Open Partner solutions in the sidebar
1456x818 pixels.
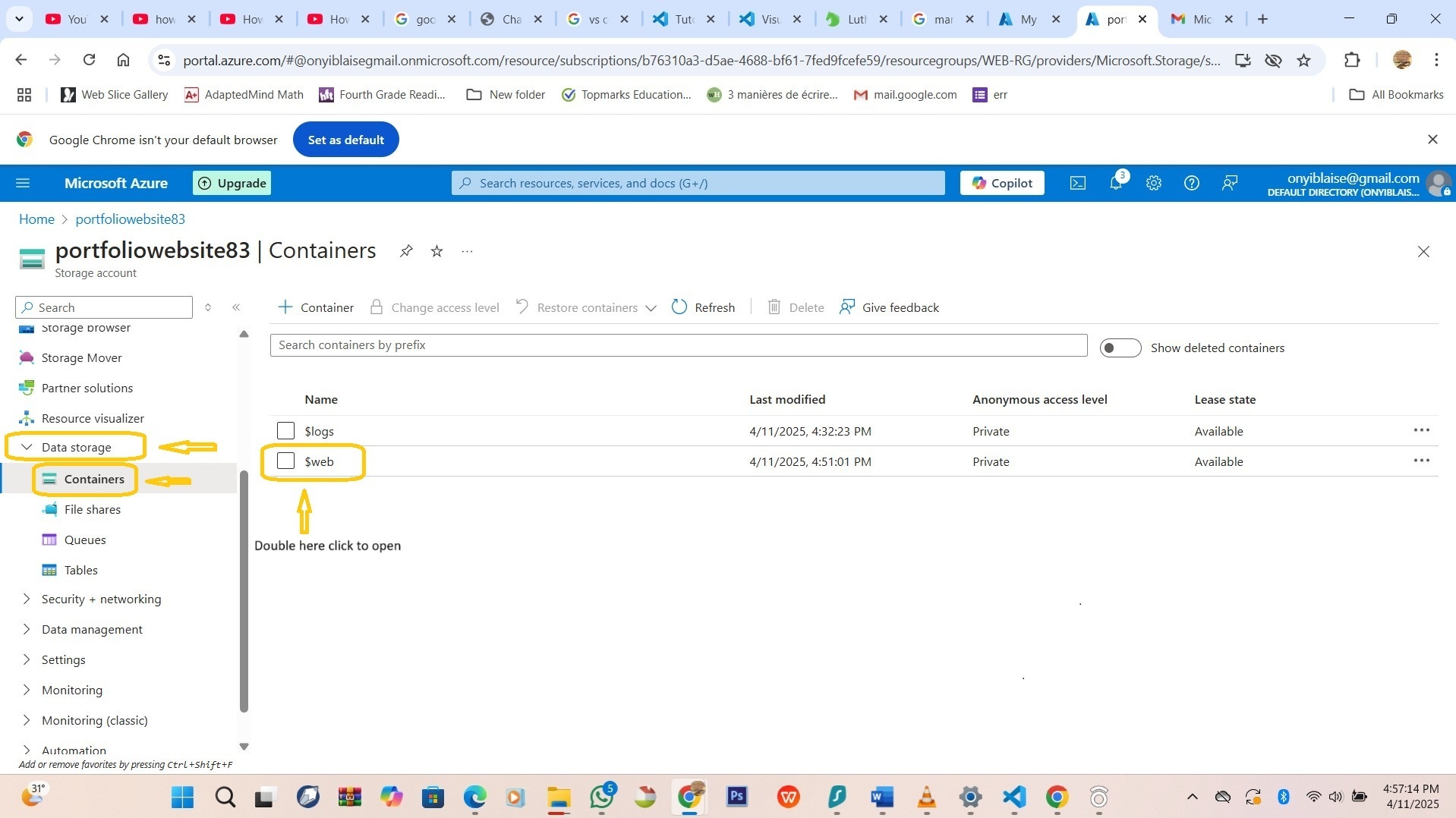tap(87, 388)
